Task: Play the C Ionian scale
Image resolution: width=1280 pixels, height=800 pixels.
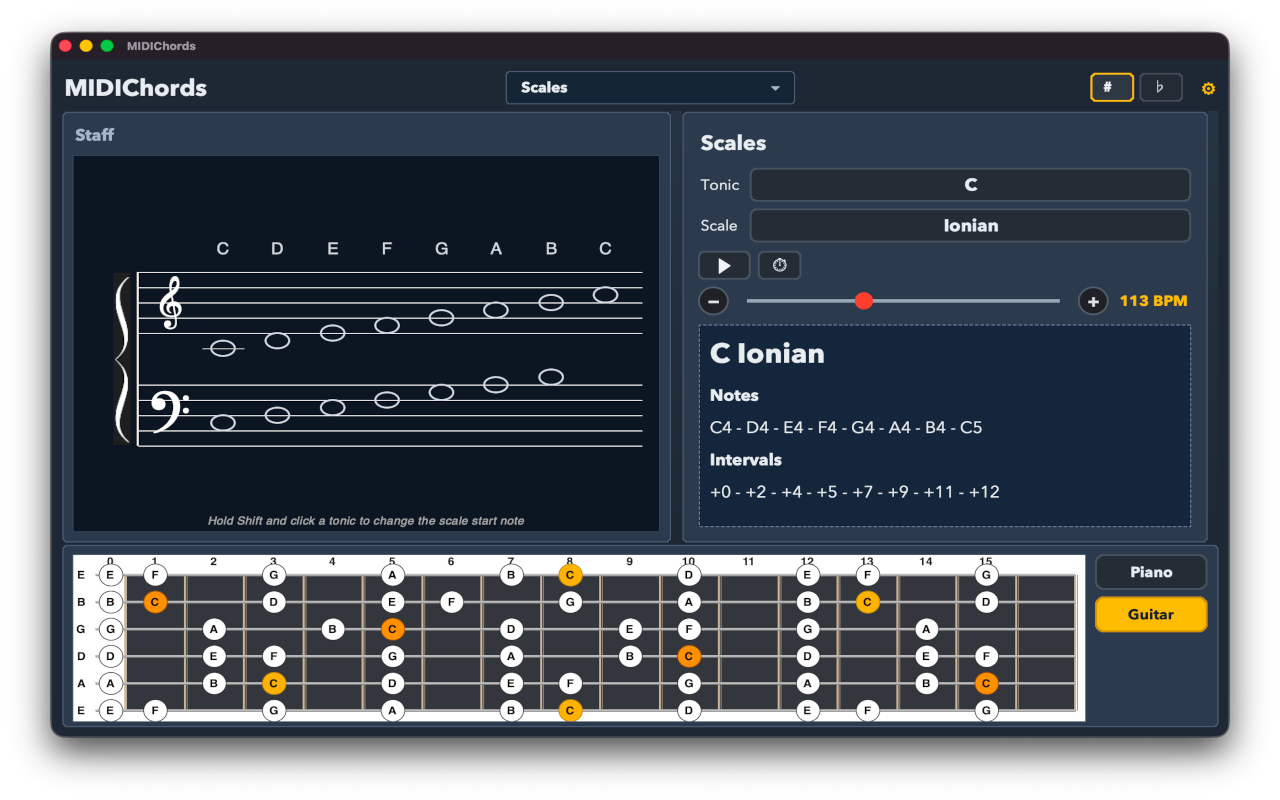Action: click(724, 265)
